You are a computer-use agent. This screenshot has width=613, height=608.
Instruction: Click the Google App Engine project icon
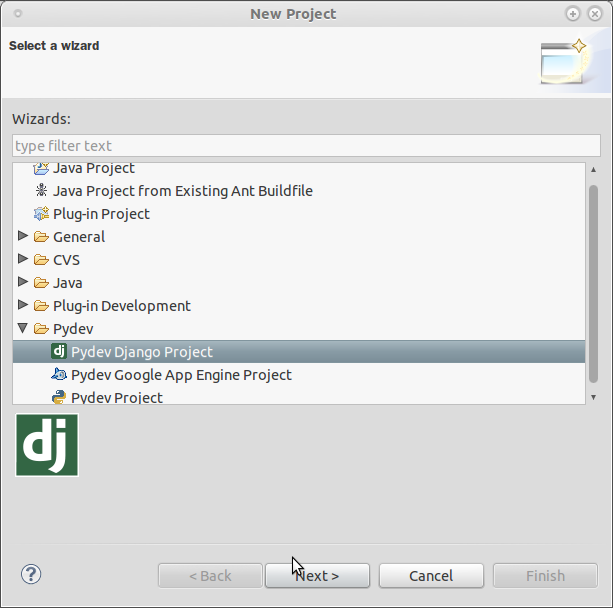coord(59,375)
